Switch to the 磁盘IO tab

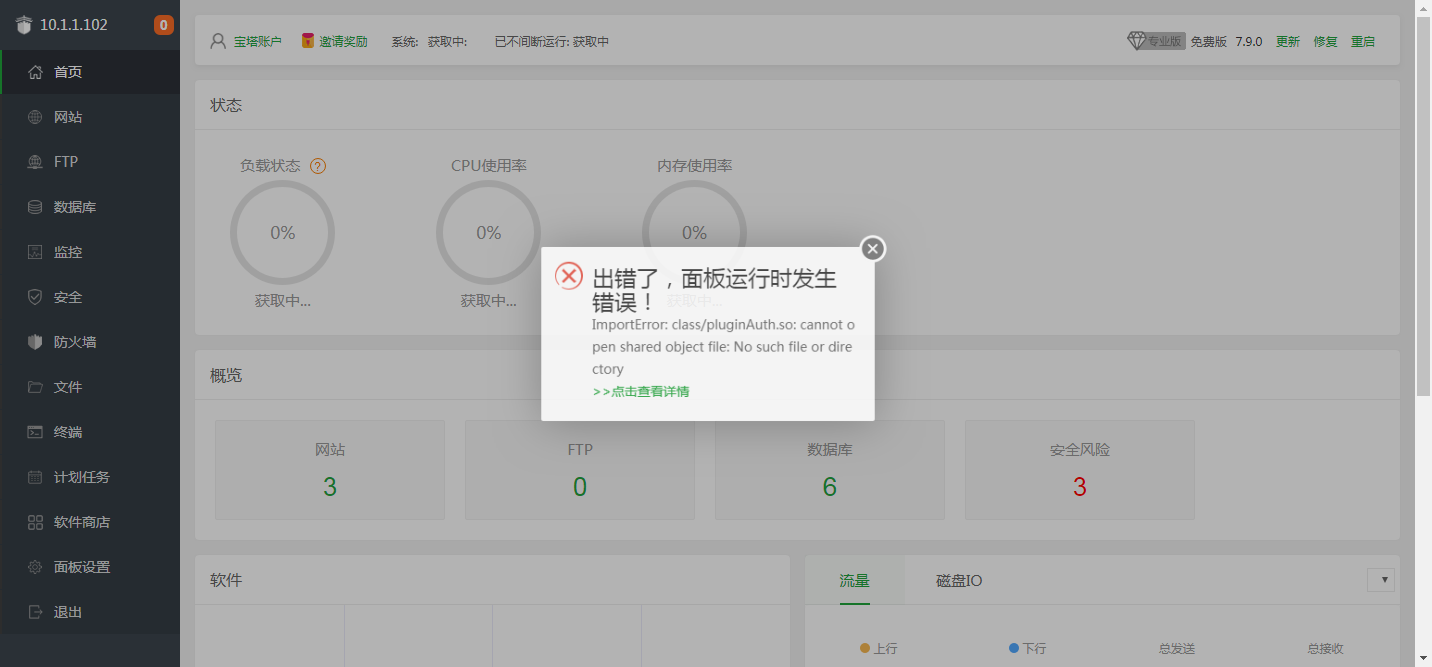959,580
